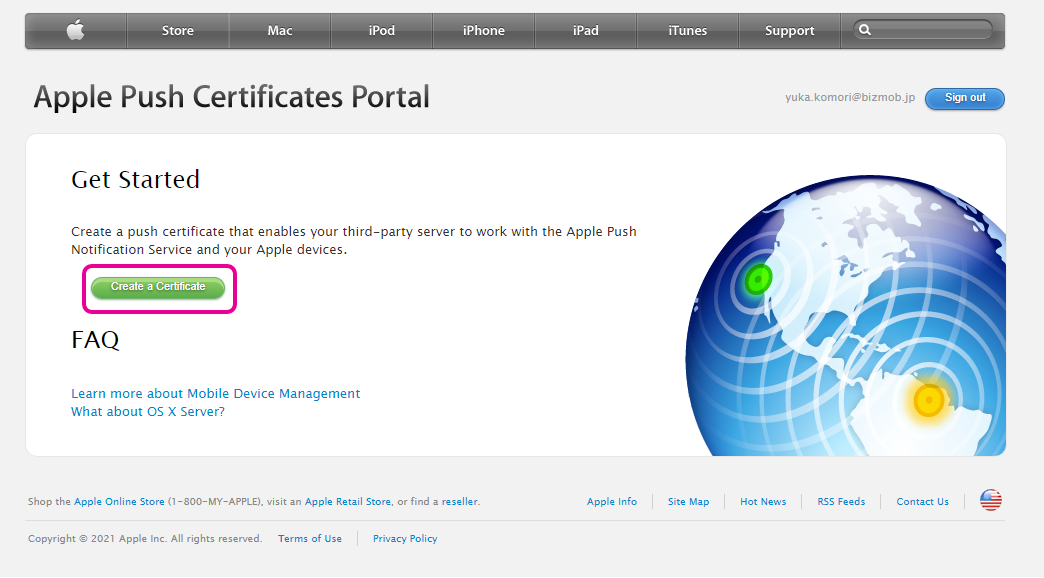
Task: Open the Site Map footer link
Action: click(688, 502)
